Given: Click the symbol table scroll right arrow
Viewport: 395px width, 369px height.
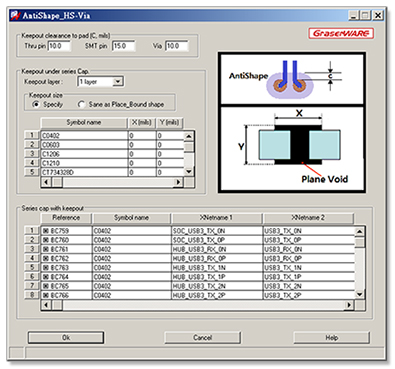Looking at the screenshot, I should (x=179, y=182).
